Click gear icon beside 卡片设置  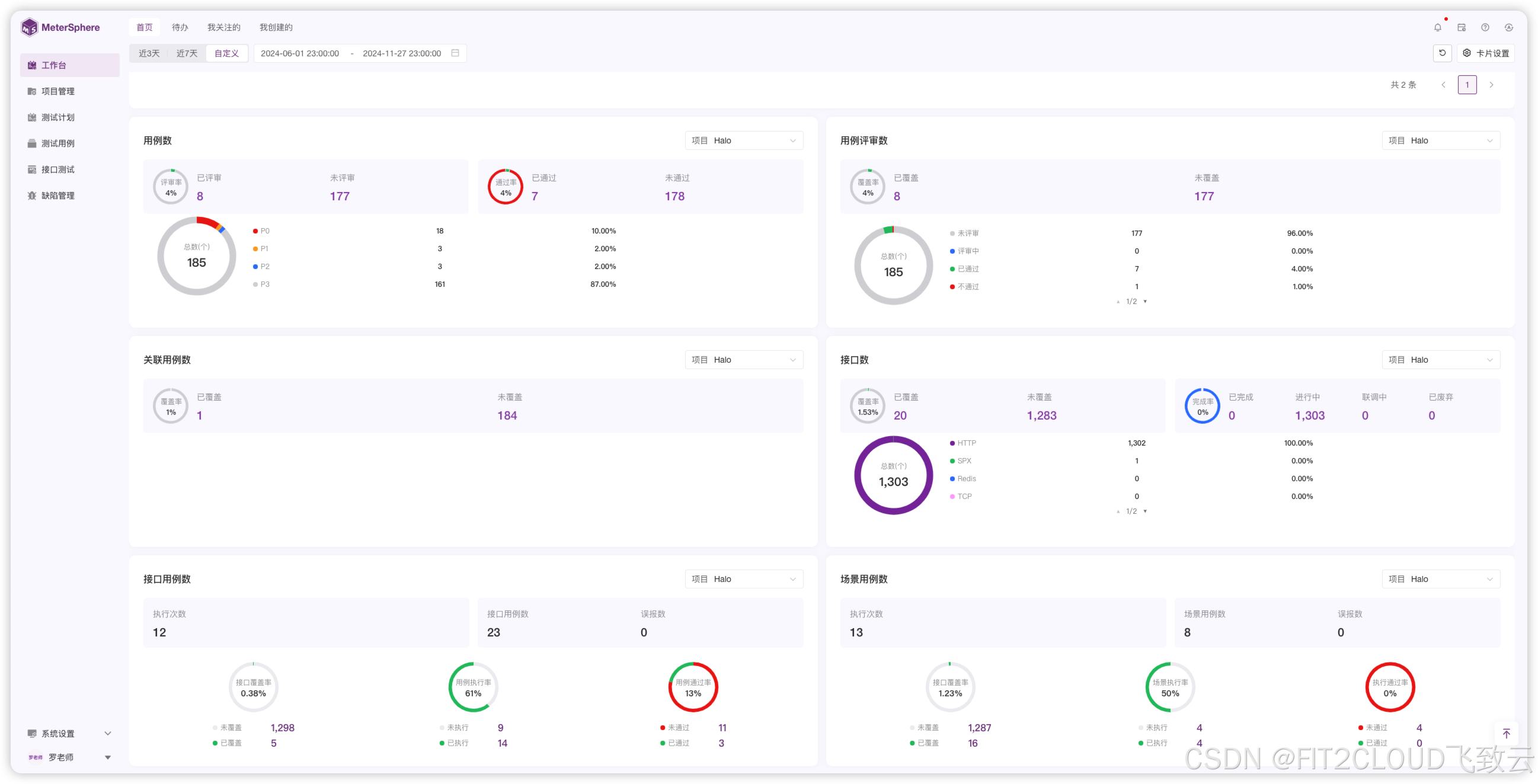pos(1467,53)
